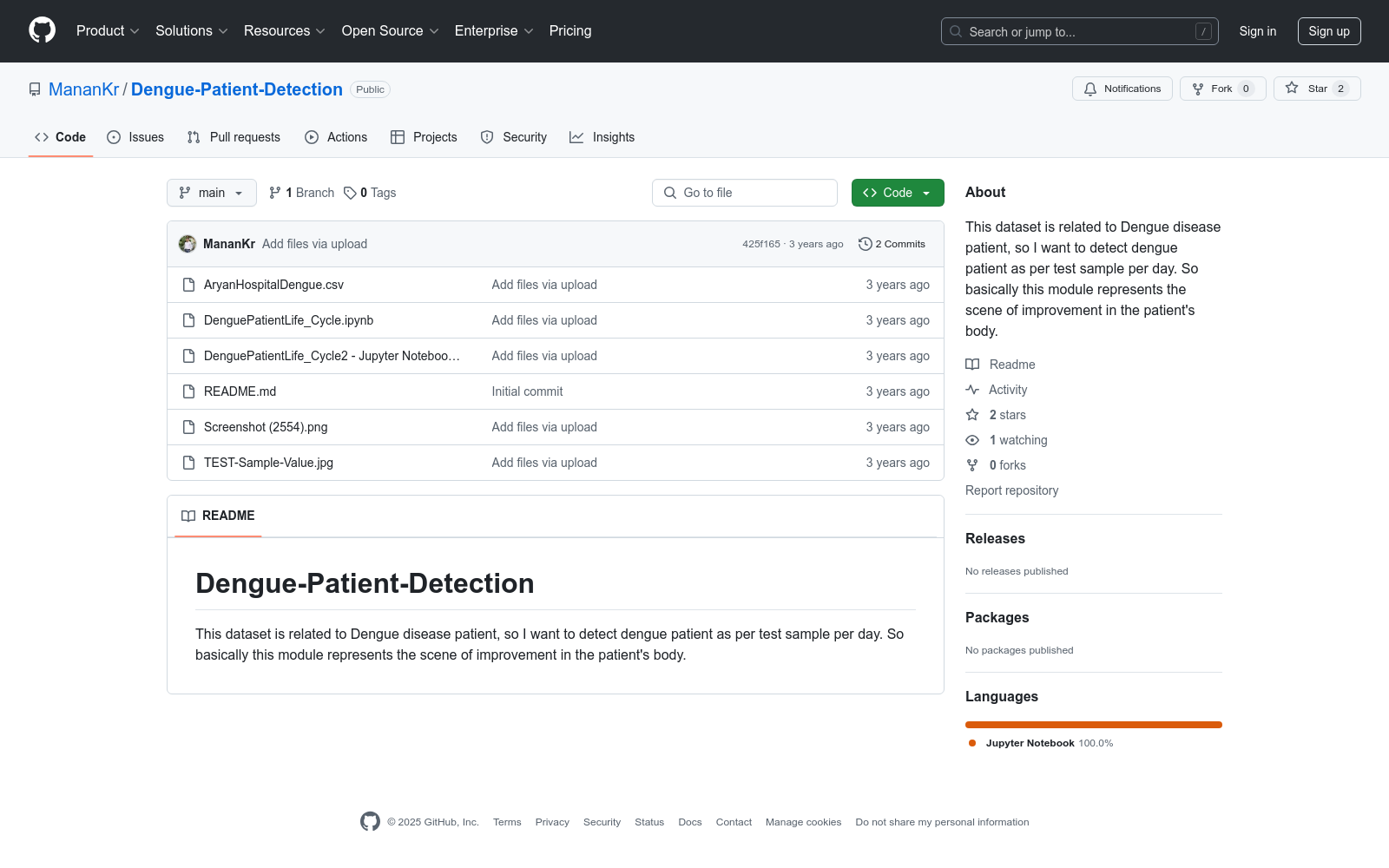The image size is (1389, 868).
Task: Expand the Open Source menu
Action: pyautogui.click(x=391, y=31)
